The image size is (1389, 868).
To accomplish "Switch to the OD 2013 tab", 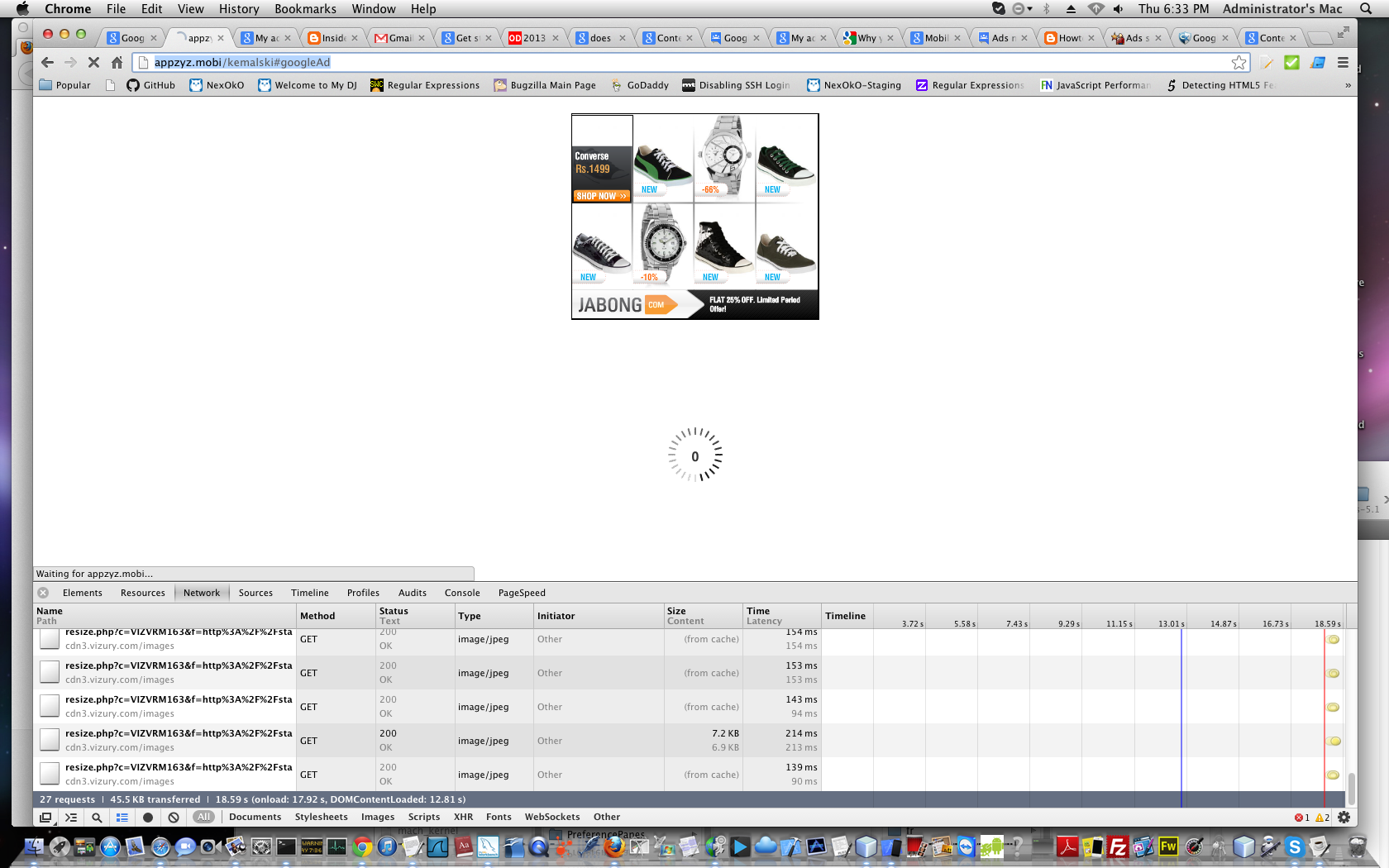I will pyautogui.click(x=533, y=38).
